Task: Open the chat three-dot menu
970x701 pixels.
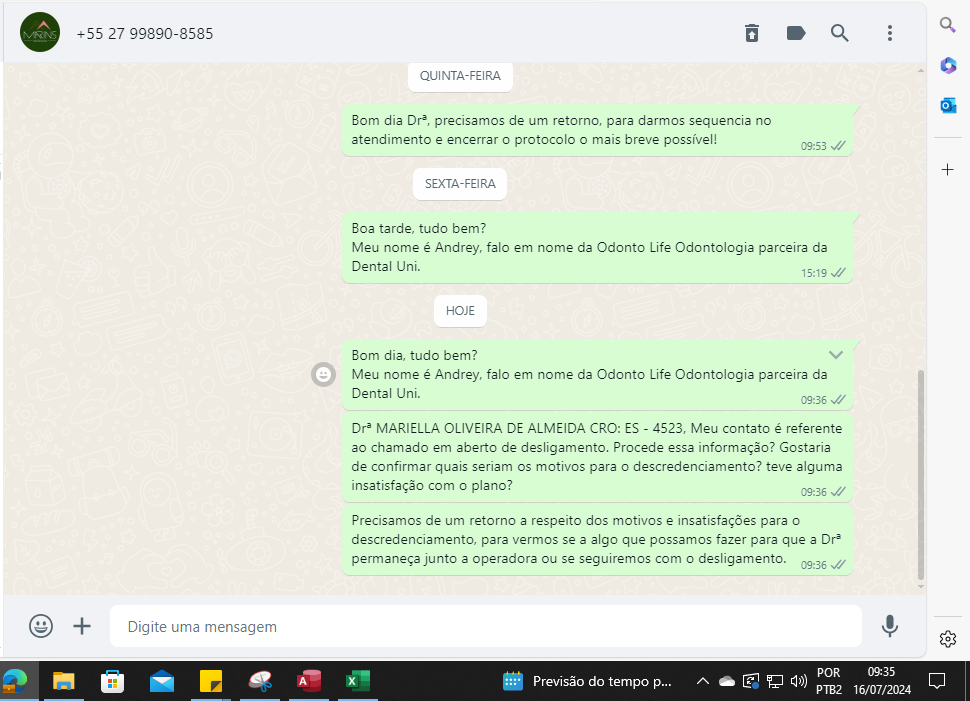Action: [890, 33]
